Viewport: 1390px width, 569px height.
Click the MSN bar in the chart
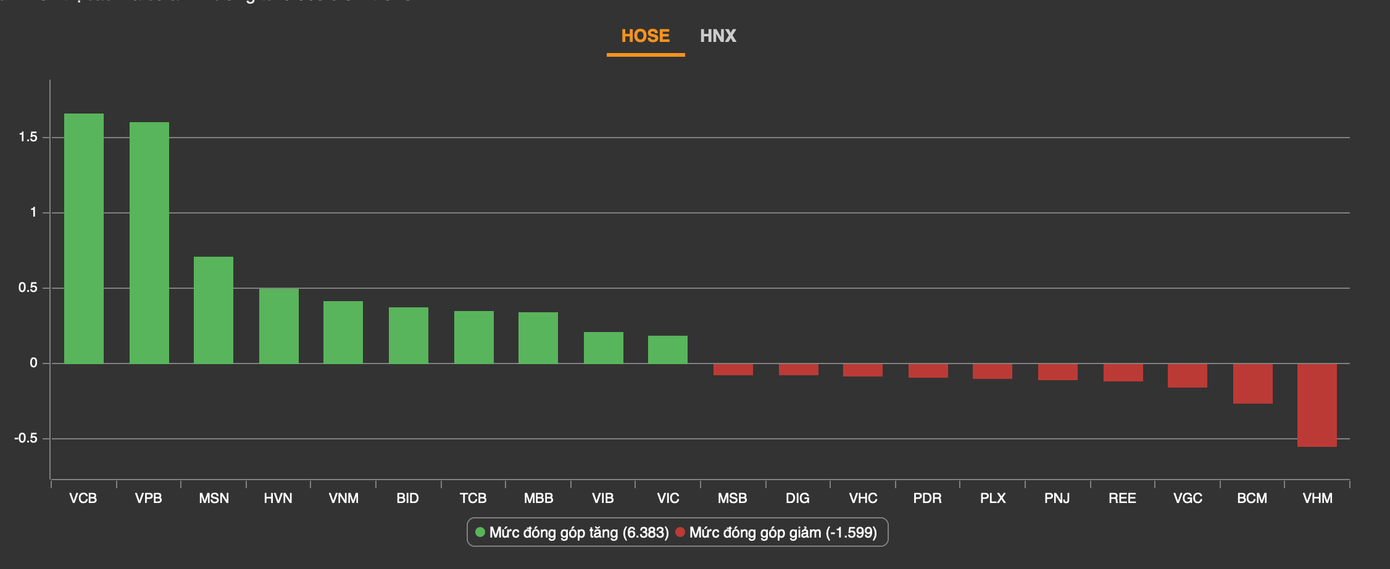pyautogui.click(x=213, y=310)
